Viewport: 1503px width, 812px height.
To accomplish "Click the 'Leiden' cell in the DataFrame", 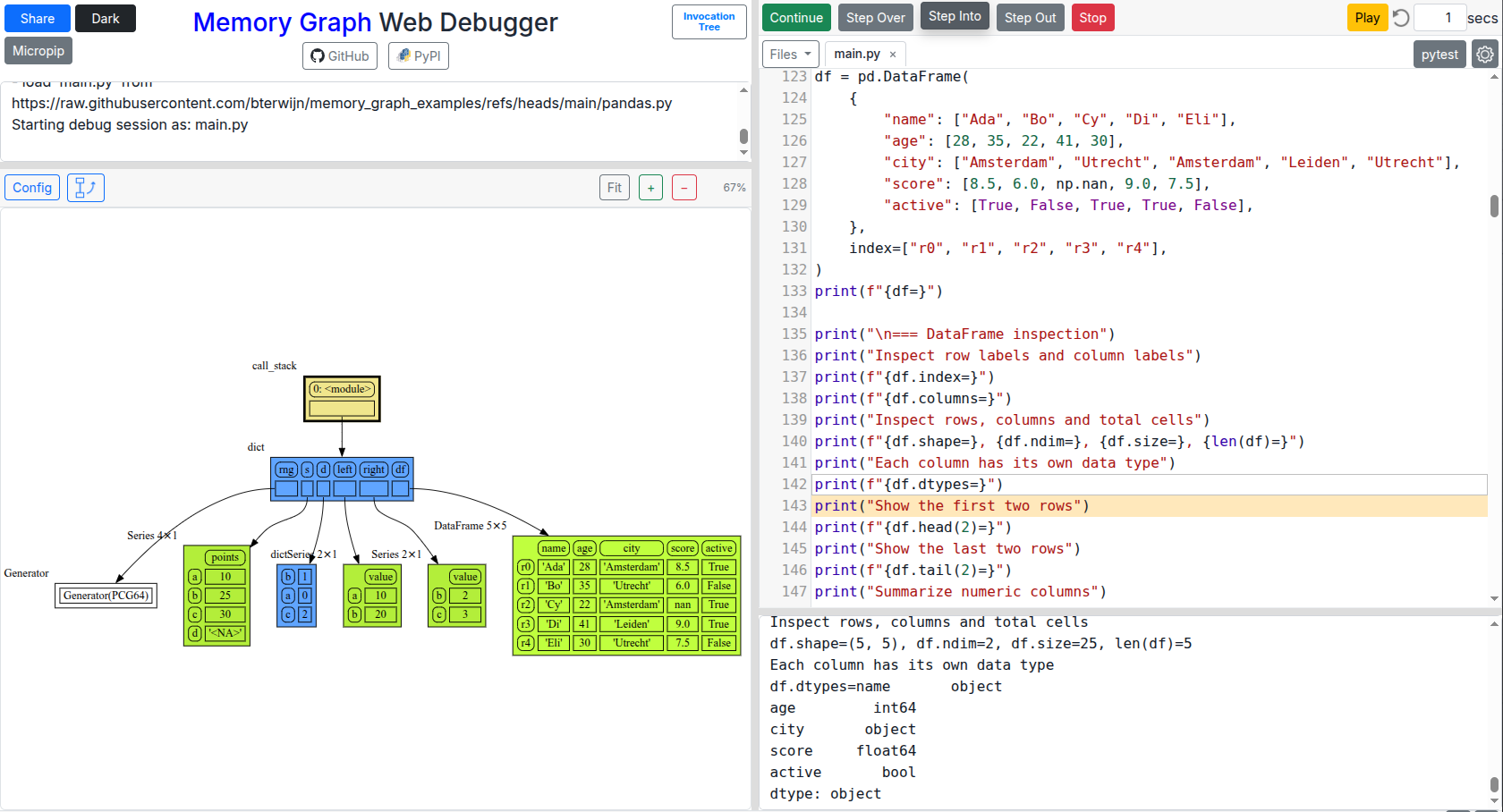I will (x=632, y=624).
